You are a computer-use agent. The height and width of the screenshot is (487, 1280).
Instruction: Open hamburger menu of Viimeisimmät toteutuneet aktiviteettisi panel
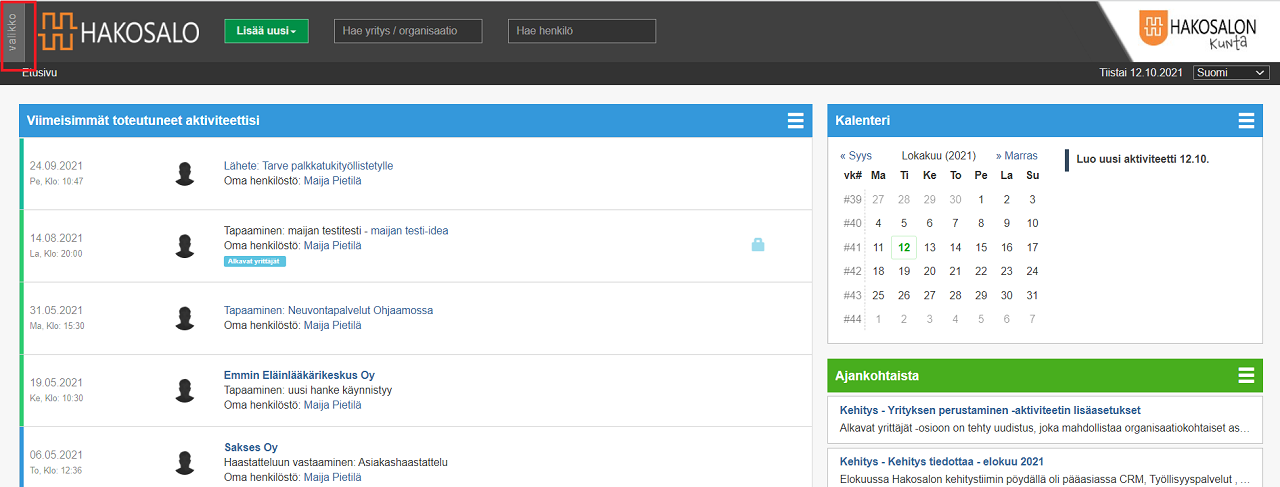pyautogui.click(x=796, y=121)
